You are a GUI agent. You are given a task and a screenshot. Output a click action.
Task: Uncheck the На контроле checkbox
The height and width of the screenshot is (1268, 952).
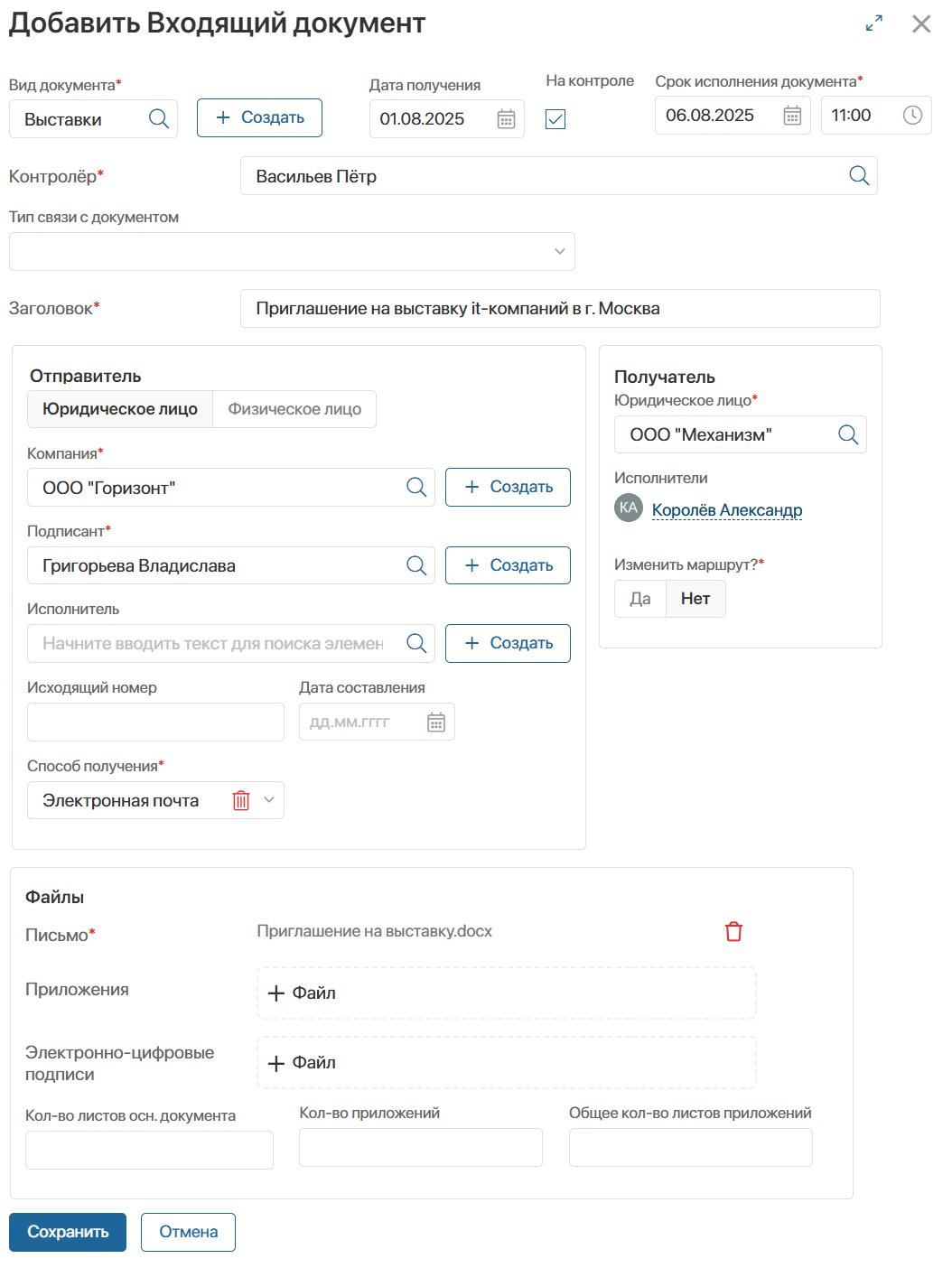[555, 119]
